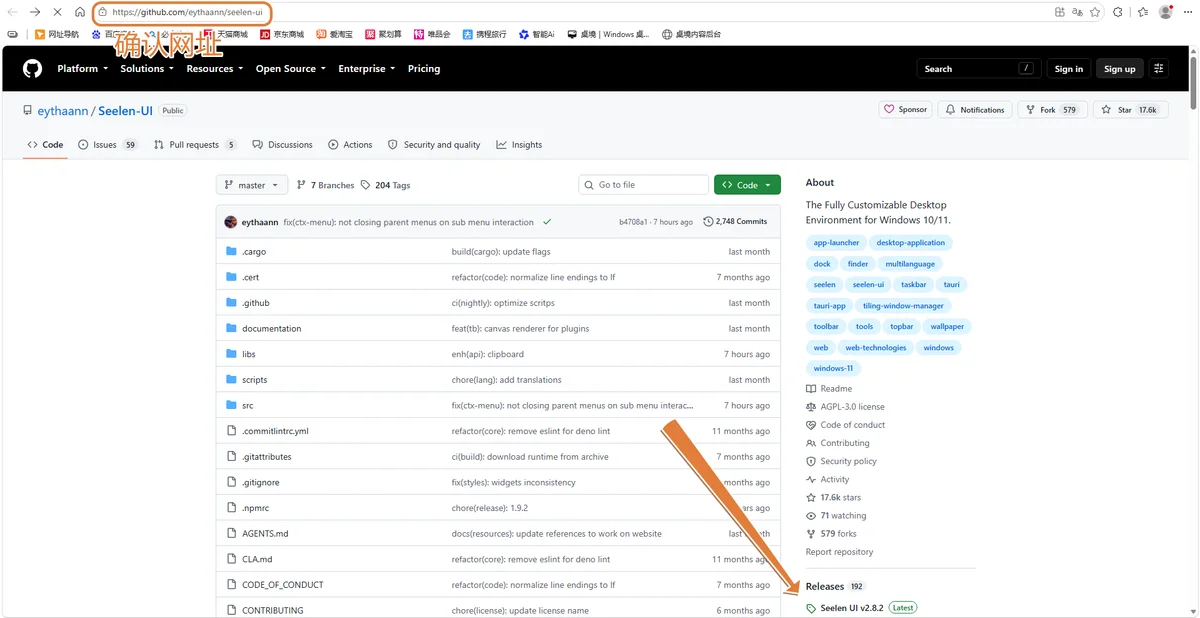Viewport: 1200px width, 618px height.
Task: Click the .cargo folder icon
Action: tap(231, 251)
